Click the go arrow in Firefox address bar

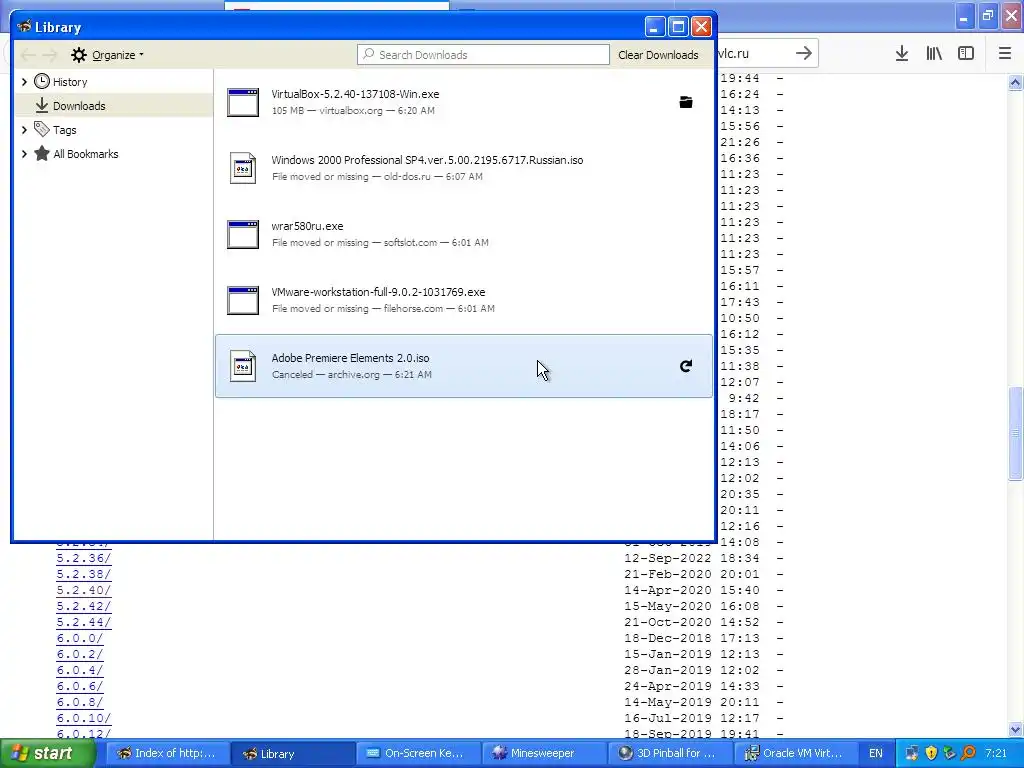click(804, 53)
